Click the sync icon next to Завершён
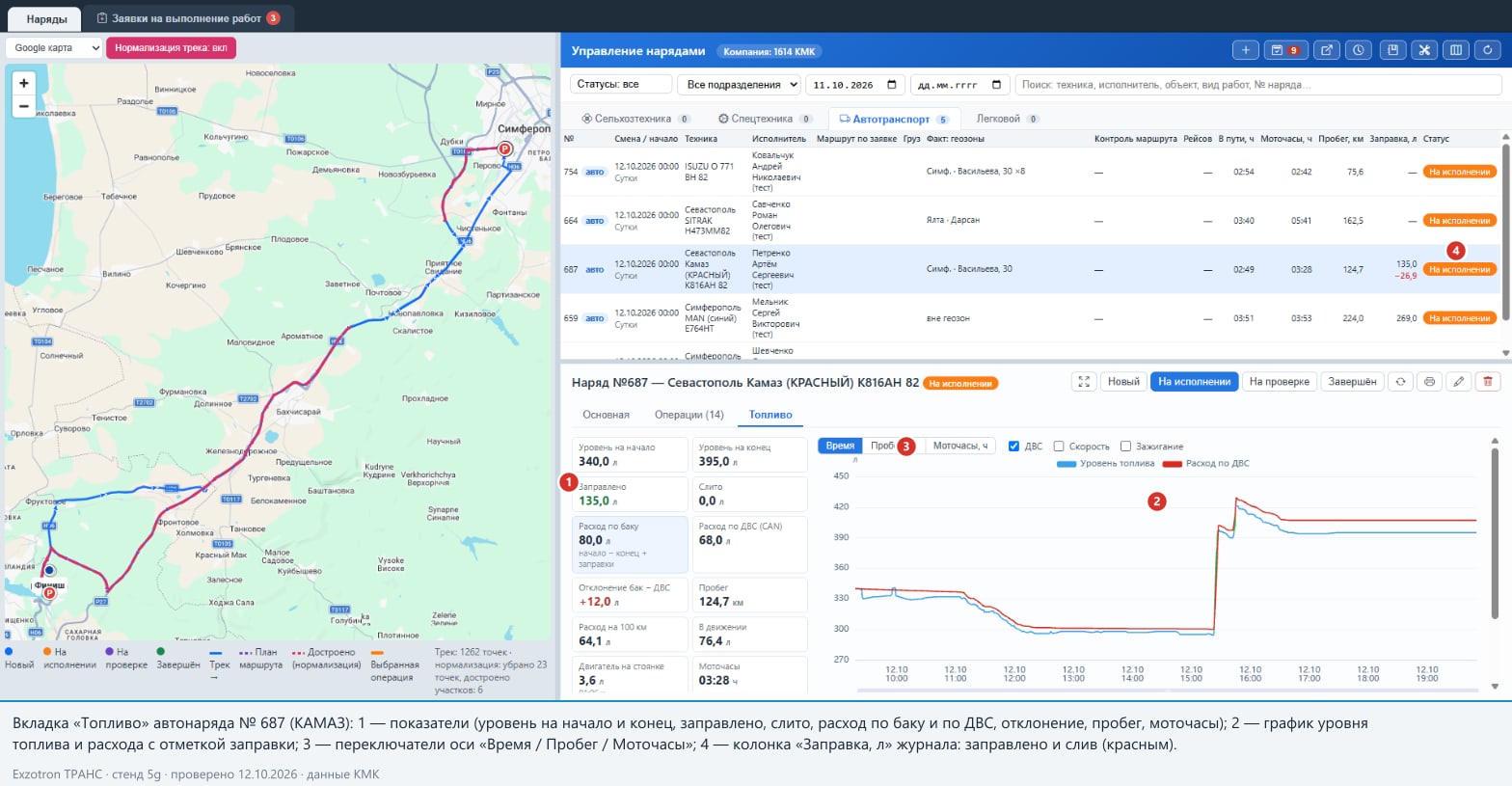1512x786 pixels. click(1400, 382)
